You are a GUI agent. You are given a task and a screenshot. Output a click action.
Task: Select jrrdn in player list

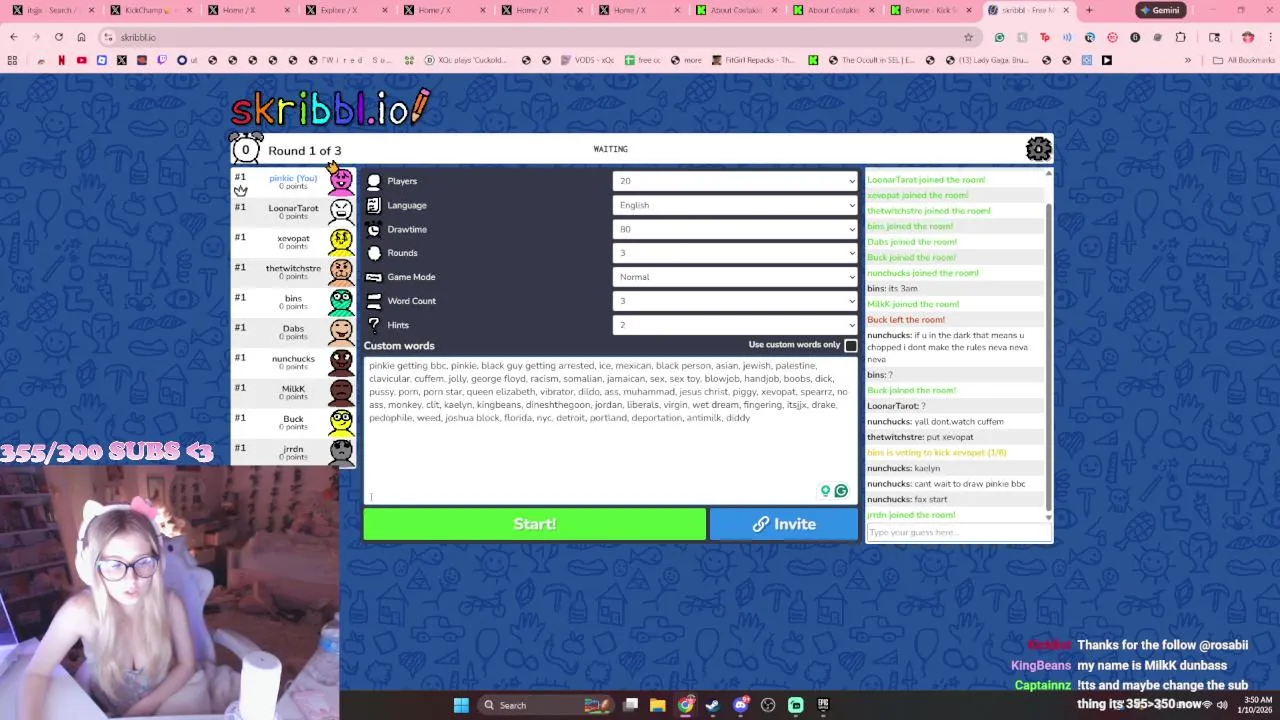click(x=293, y=452)
